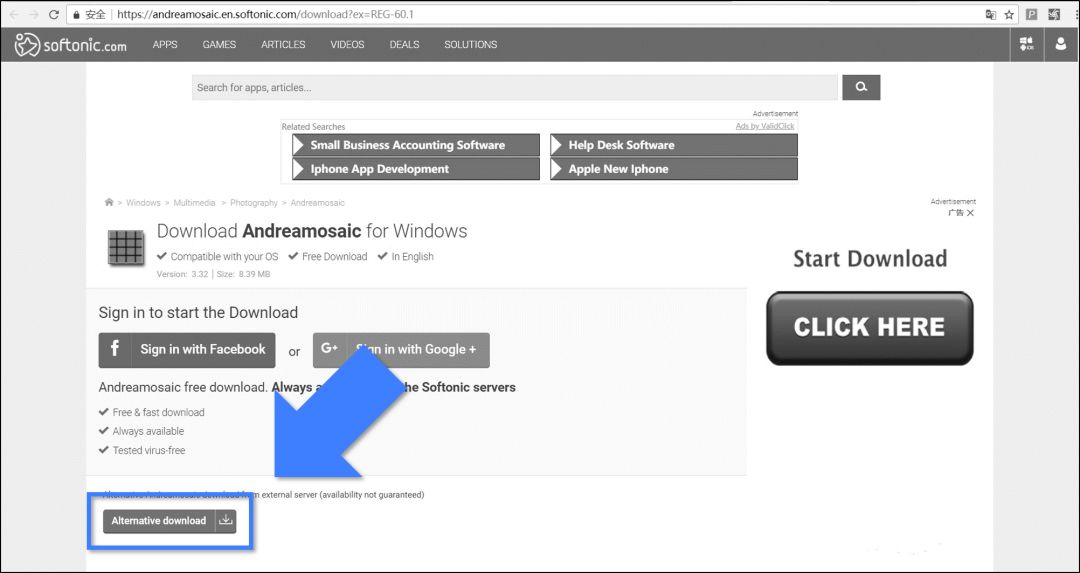Go to home breadcrumb icon
This screenshot has width=1080, height=573.
109,202
